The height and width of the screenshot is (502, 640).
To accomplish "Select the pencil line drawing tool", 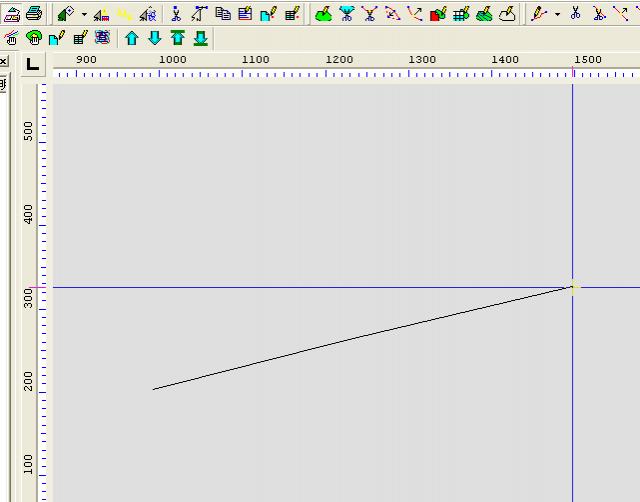I will (x=540, y=13).
